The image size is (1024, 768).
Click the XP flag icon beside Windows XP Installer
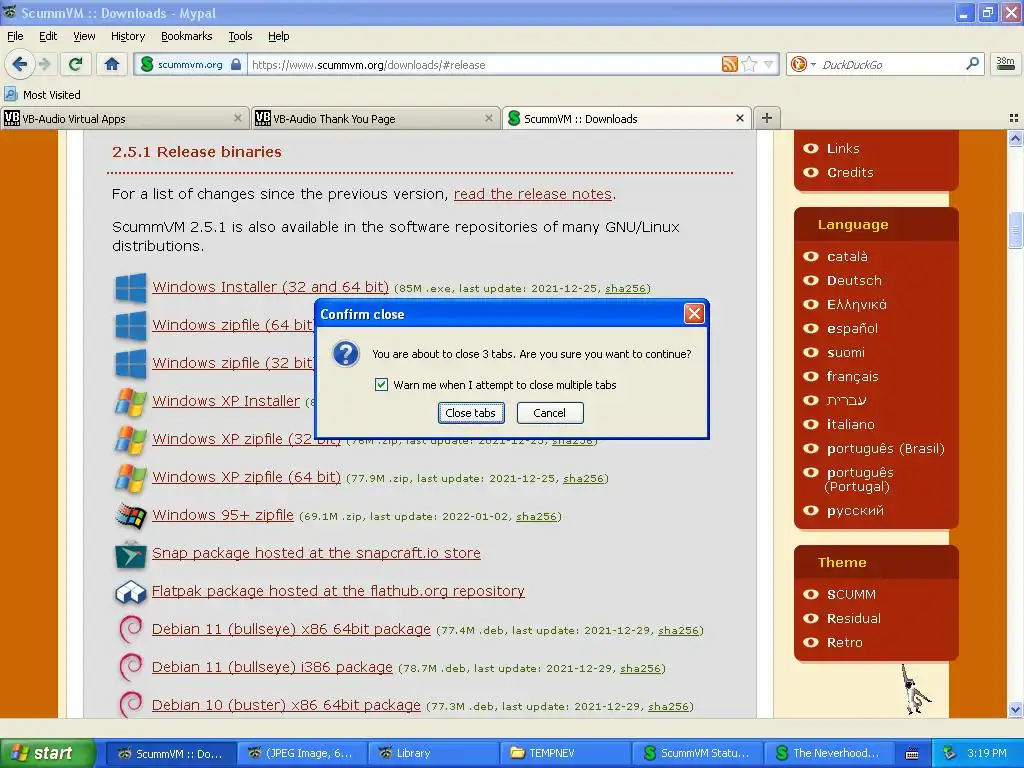click(x=131, y=402)
